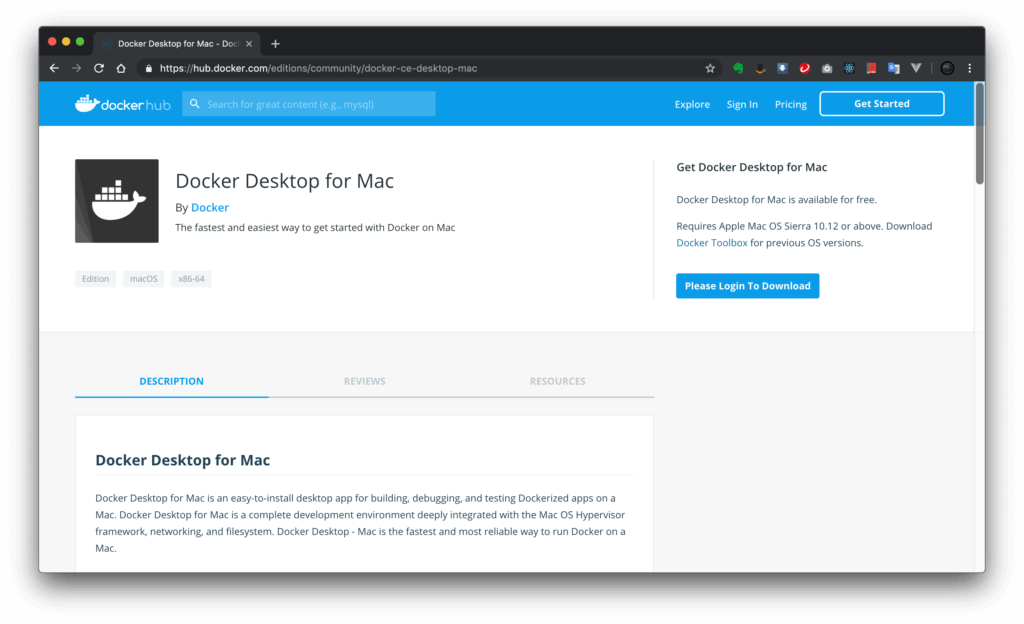Click the Docker Hub whale logo

click(x=122, y=104)
